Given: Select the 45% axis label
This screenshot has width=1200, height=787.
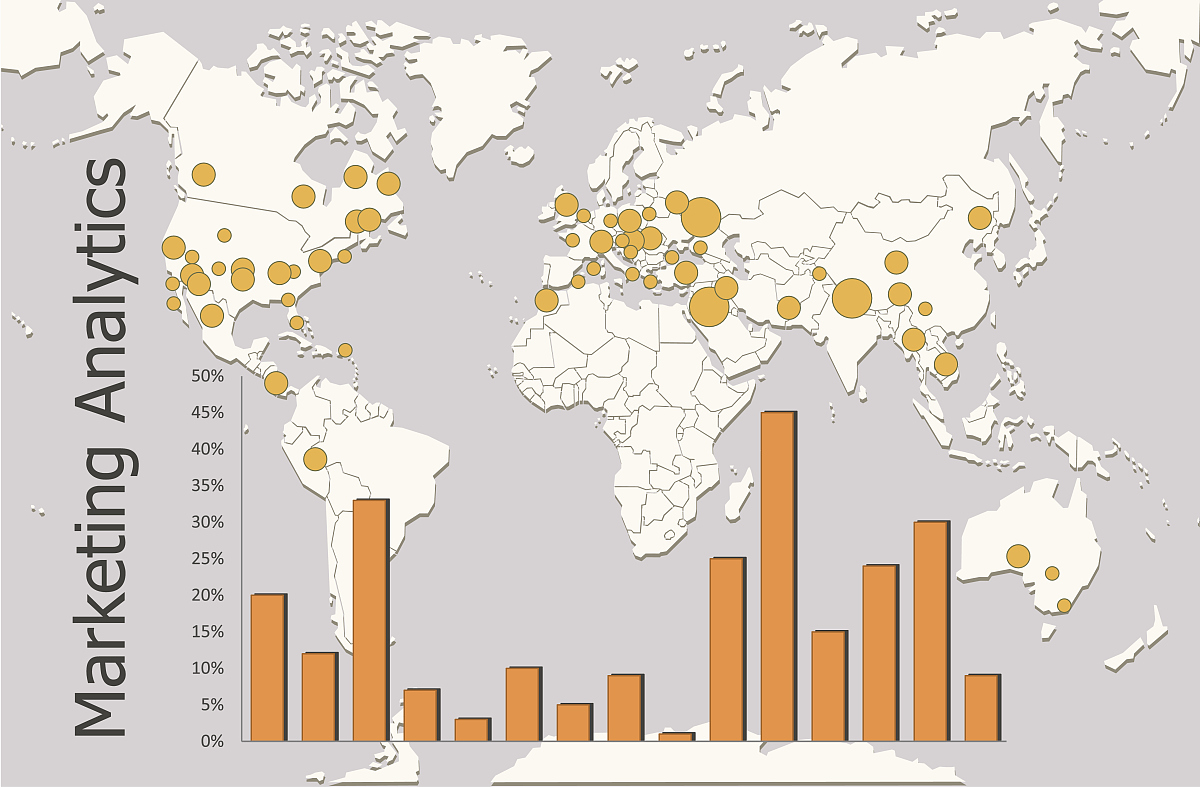Looking at the screenshot, I should click(x=207, y=413).
